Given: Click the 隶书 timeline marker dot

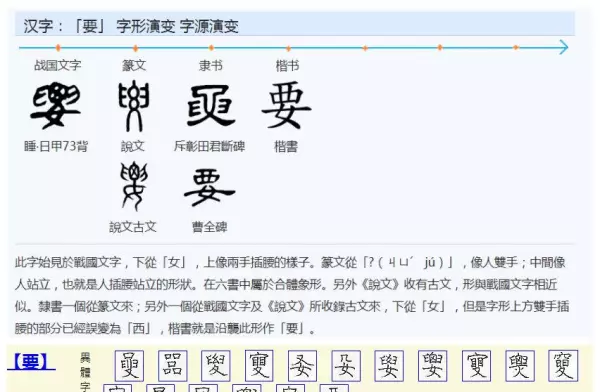Looking at the screenshot, I should 211,48.
